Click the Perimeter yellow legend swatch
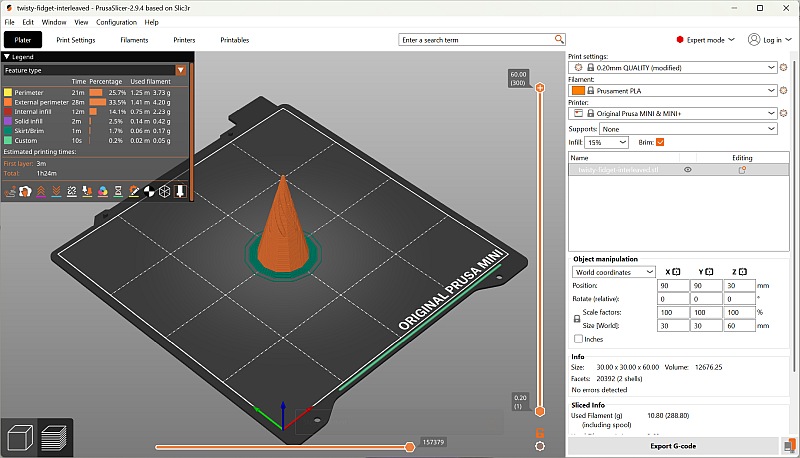The width and height of the screenshot is (800, 458). point(8,92)
